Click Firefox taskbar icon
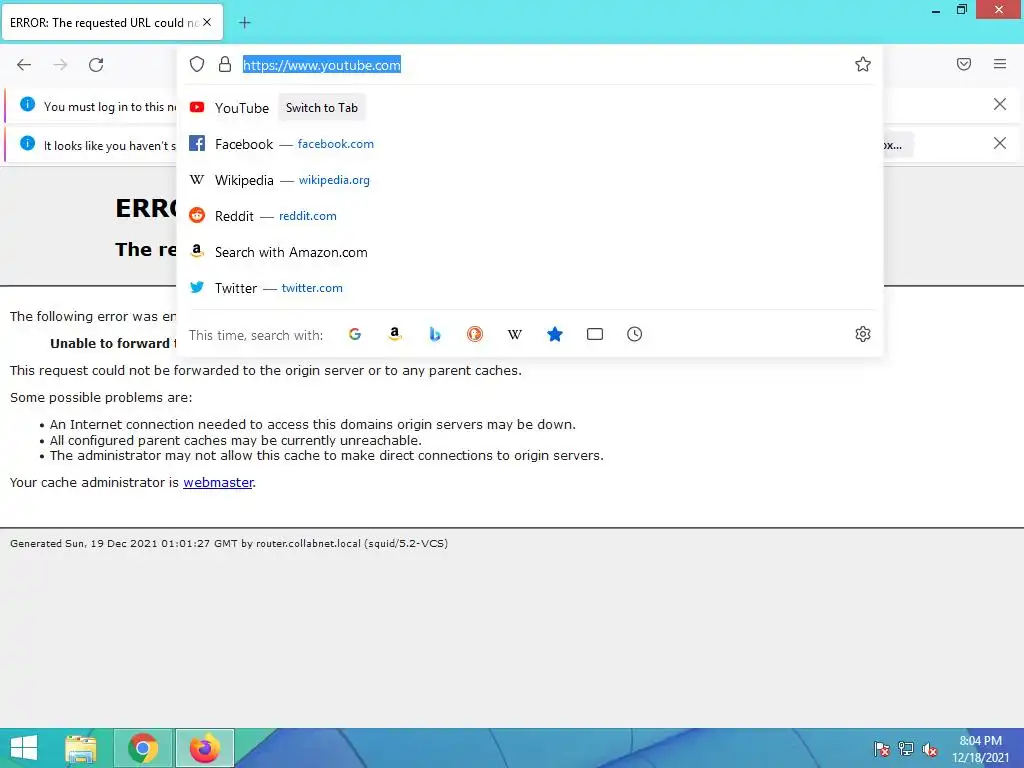The height and width of the screenshot is (768, 1024). coord(204,748)
